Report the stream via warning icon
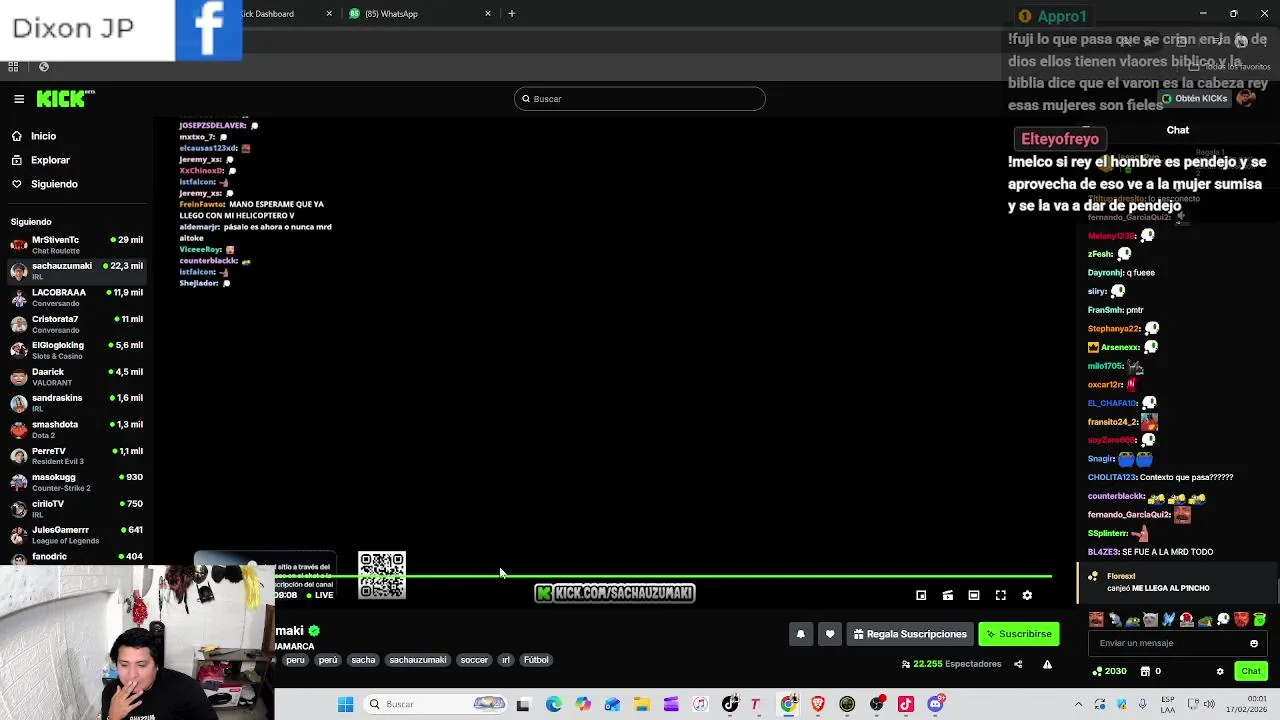1280x720 pixels. click(x=1047, y=664)
